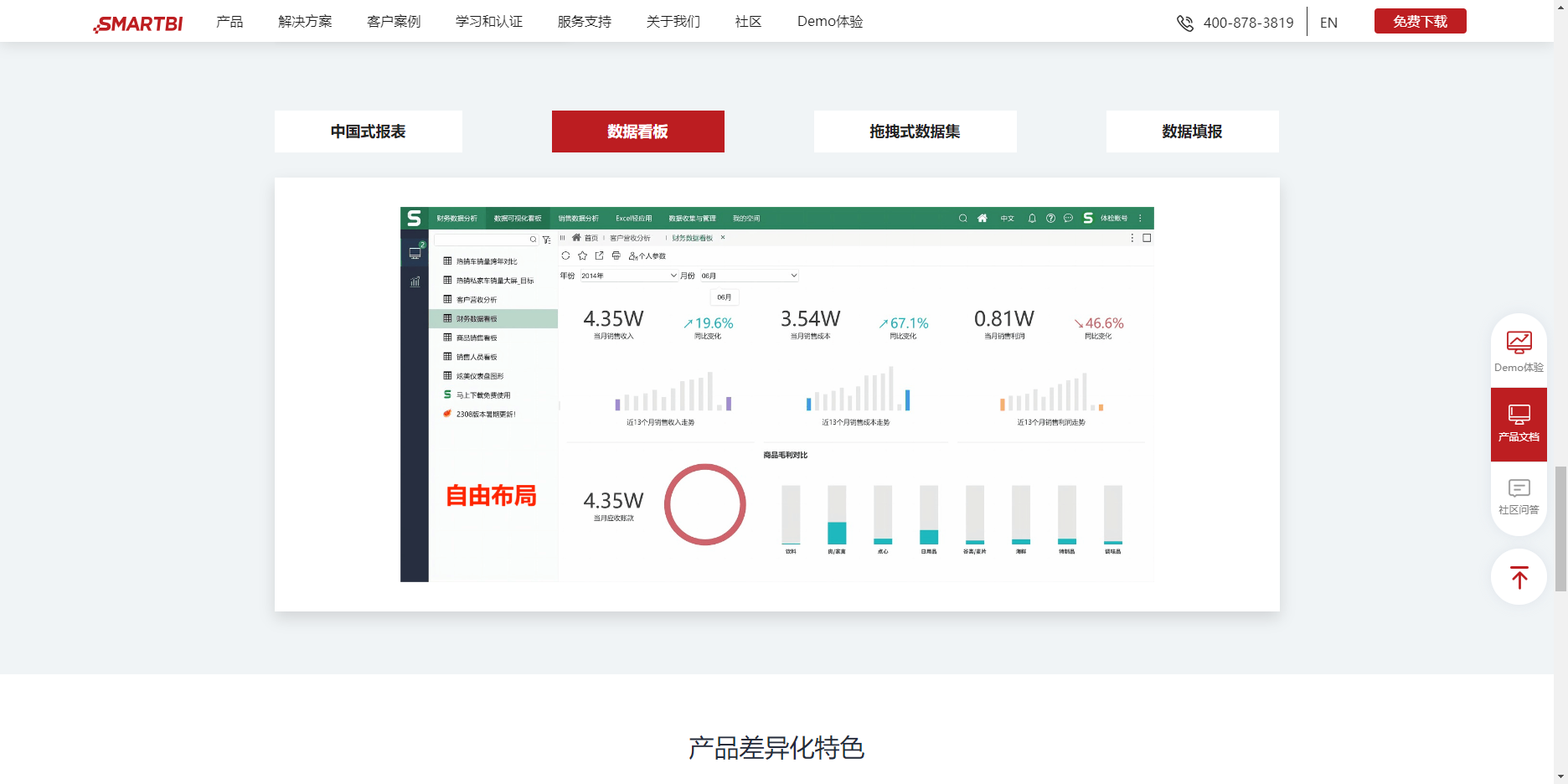Click the home icon in the green navbar
The image size is (1568, 784).
point(982,219)
